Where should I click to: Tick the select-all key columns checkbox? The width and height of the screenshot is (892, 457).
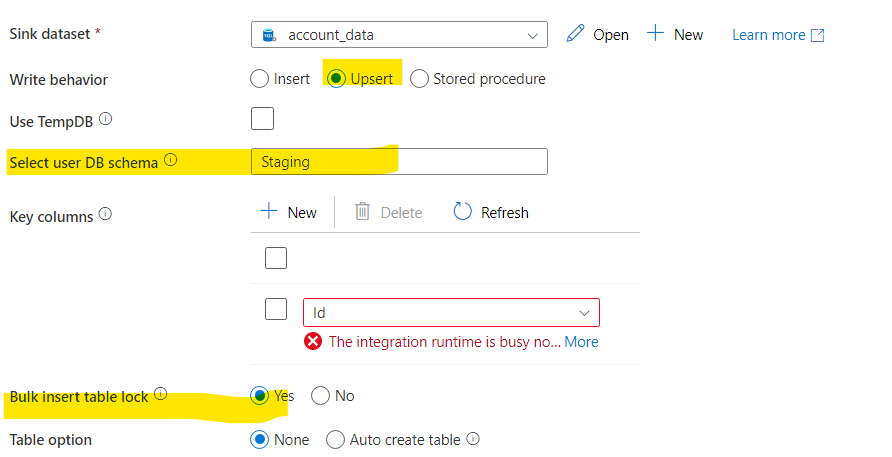276,258
